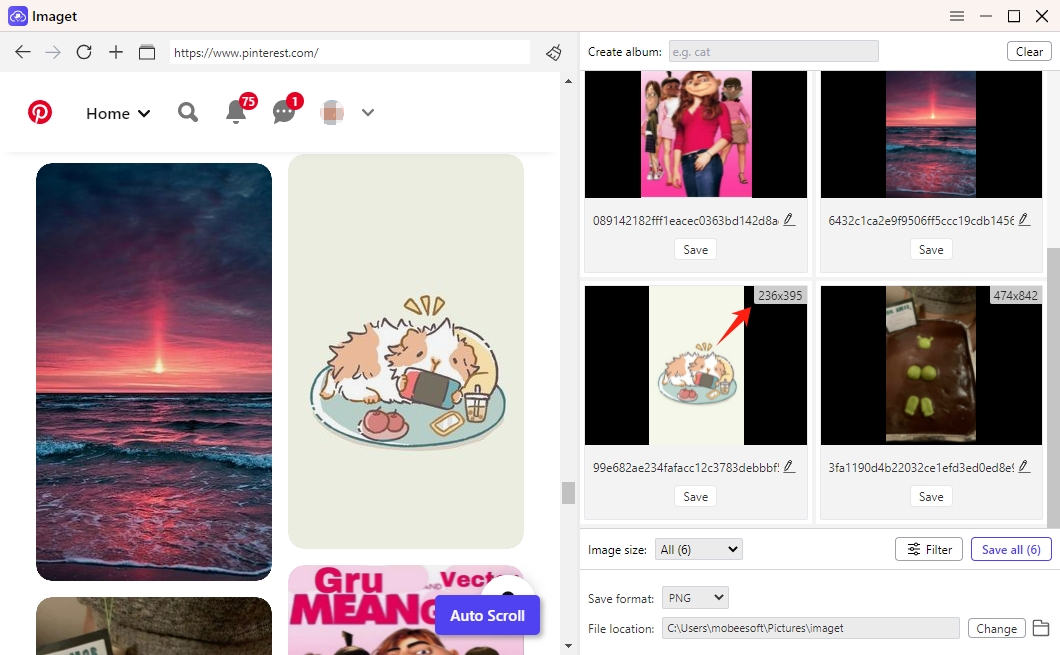Reload the Pinterest page
This screenshot has width=1060, height=655.
click(x=84, y=52)
